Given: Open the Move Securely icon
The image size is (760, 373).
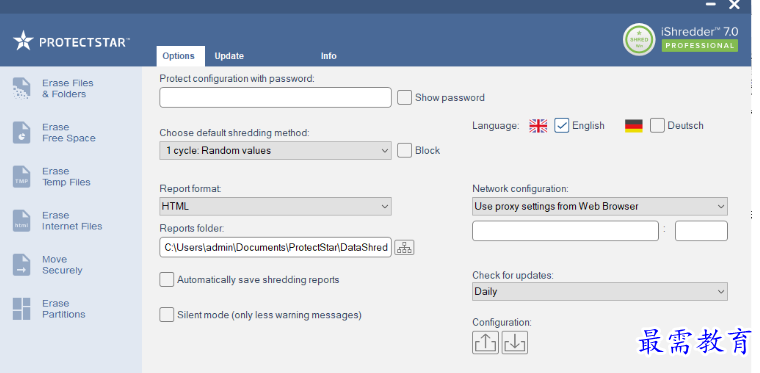Looking at the screenshot, I should (x=21, y=265).
